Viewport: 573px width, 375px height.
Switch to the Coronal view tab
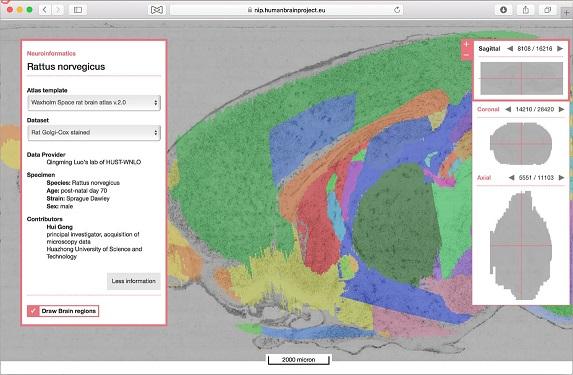click(488, 109)
